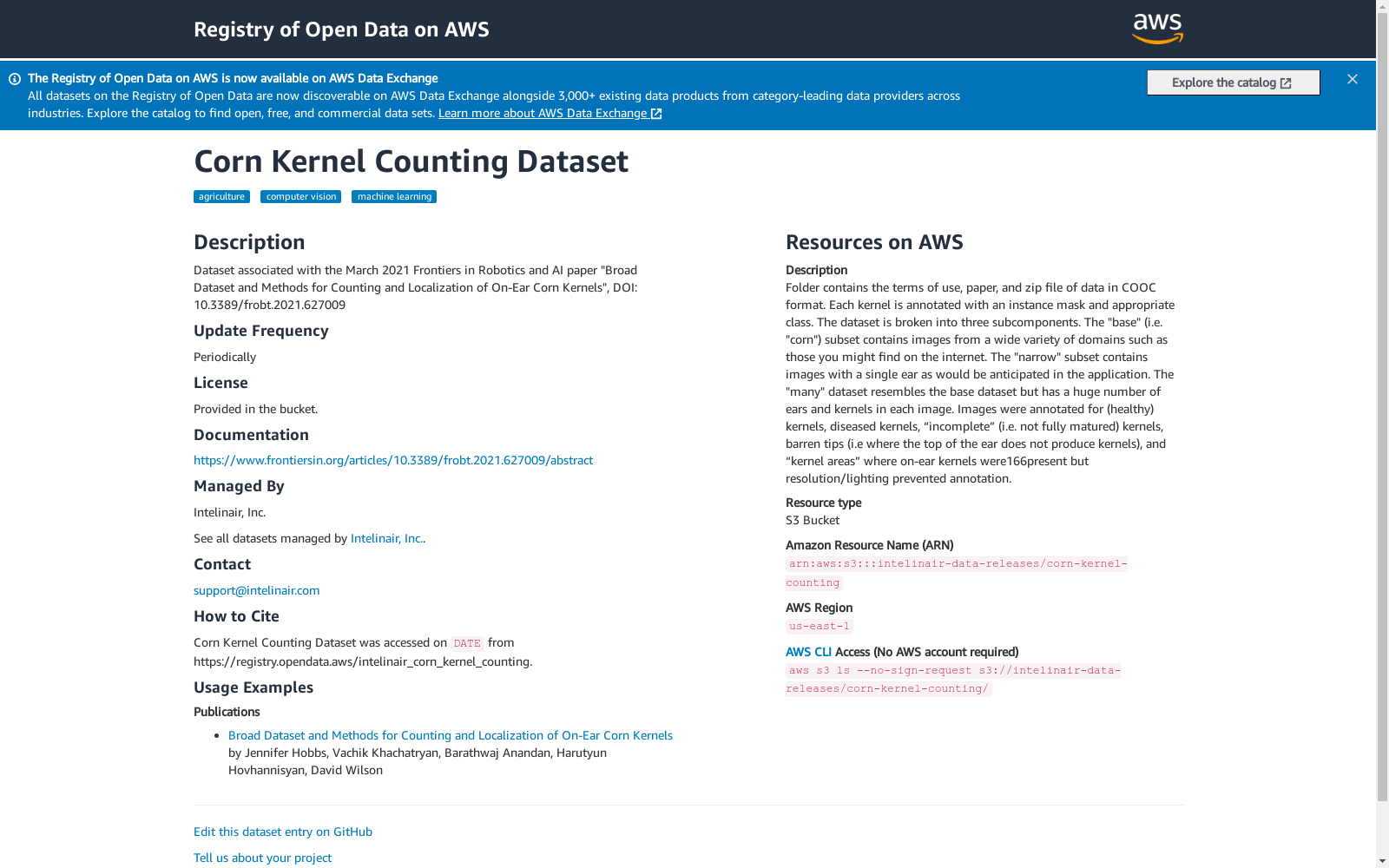Click the Resources on AWS heading
Screen dimensions: 1389x868
[874, 242]
